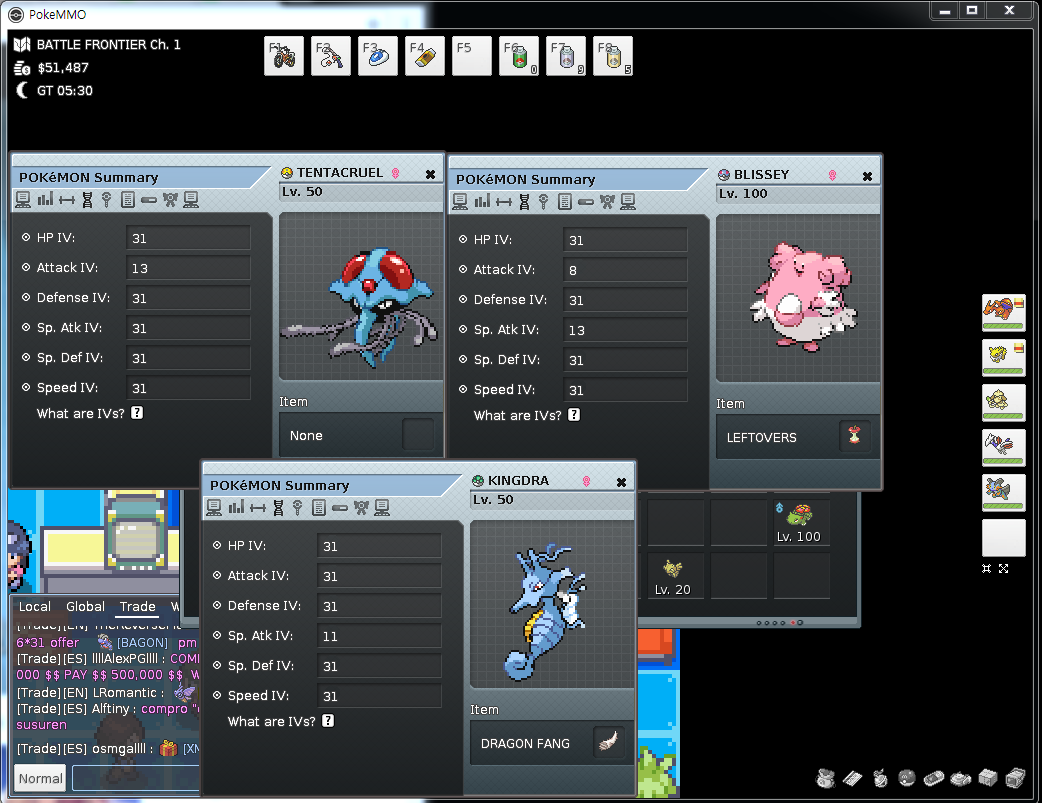
Task: Switch to the Global chat tab
Action: (85, 607)
